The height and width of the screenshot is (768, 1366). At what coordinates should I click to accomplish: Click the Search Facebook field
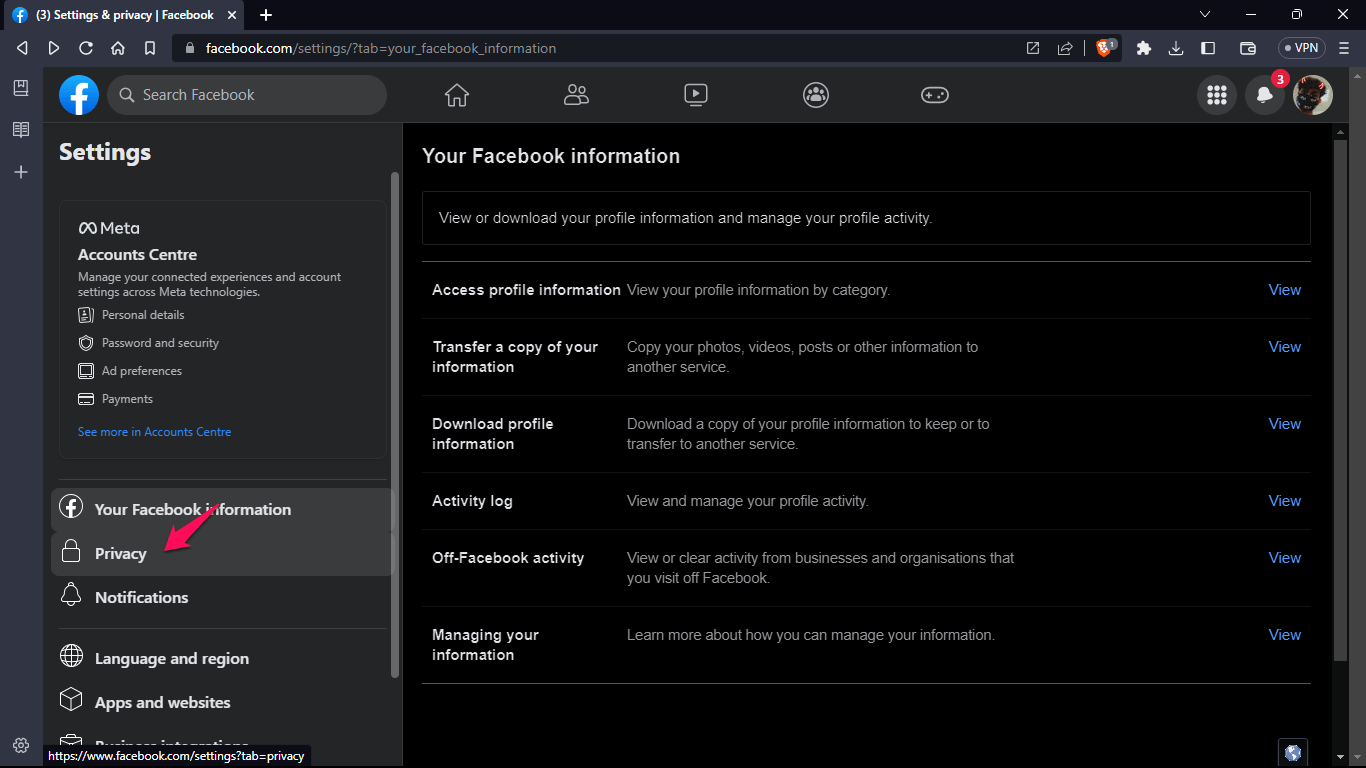pos(247,95)
